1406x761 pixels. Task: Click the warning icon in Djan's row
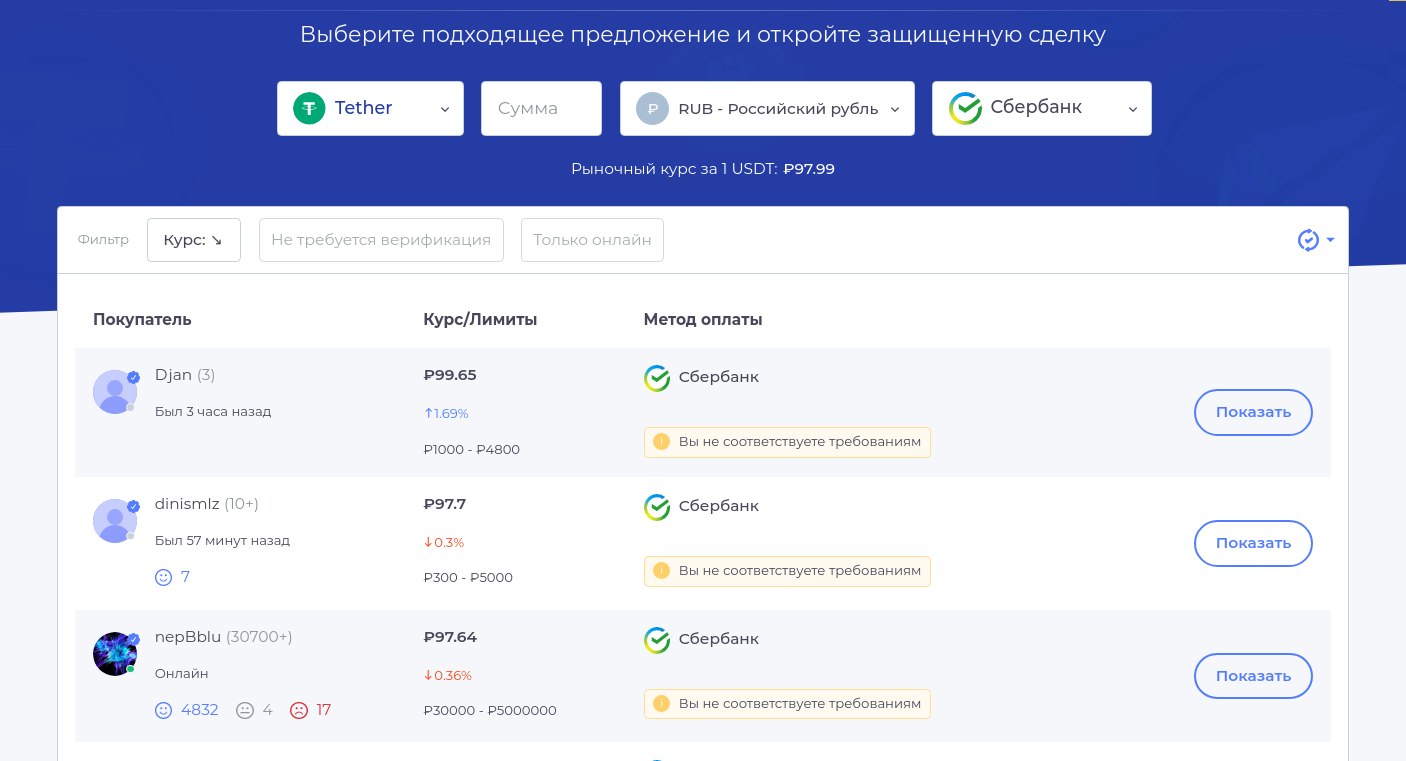coord(661,441)
